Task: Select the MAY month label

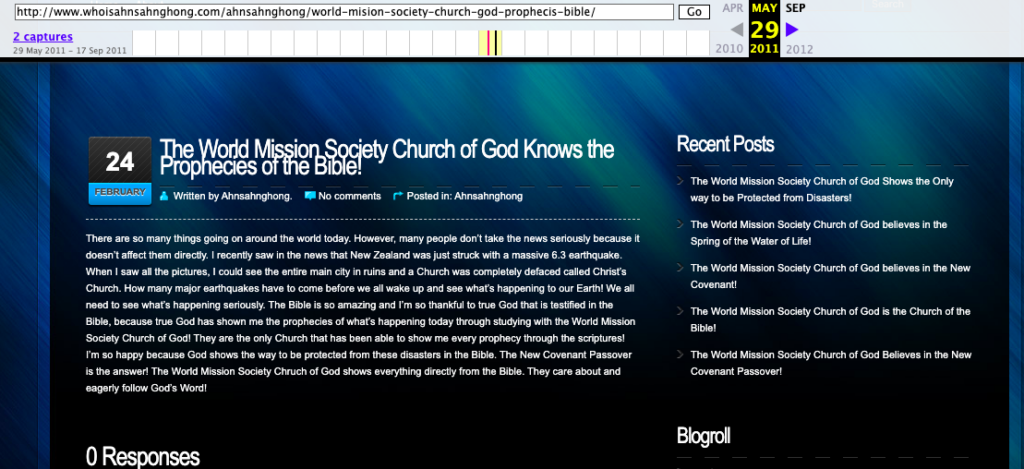Action: 764,8
